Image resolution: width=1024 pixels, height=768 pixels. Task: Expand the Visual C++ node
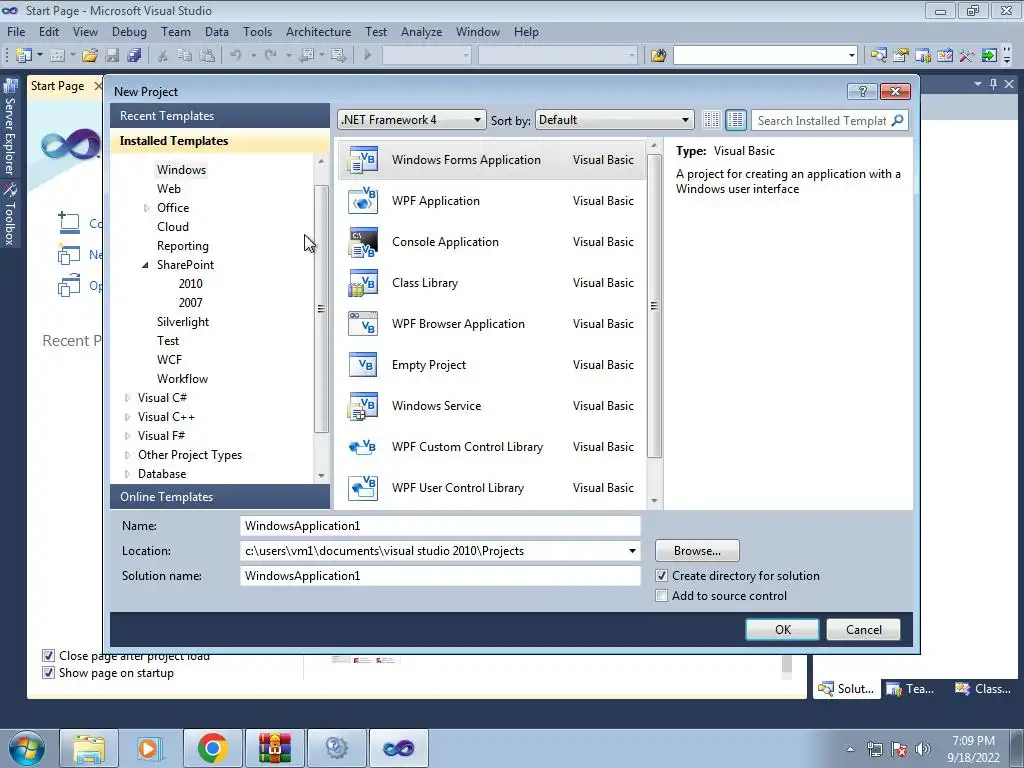coord(127,417)
